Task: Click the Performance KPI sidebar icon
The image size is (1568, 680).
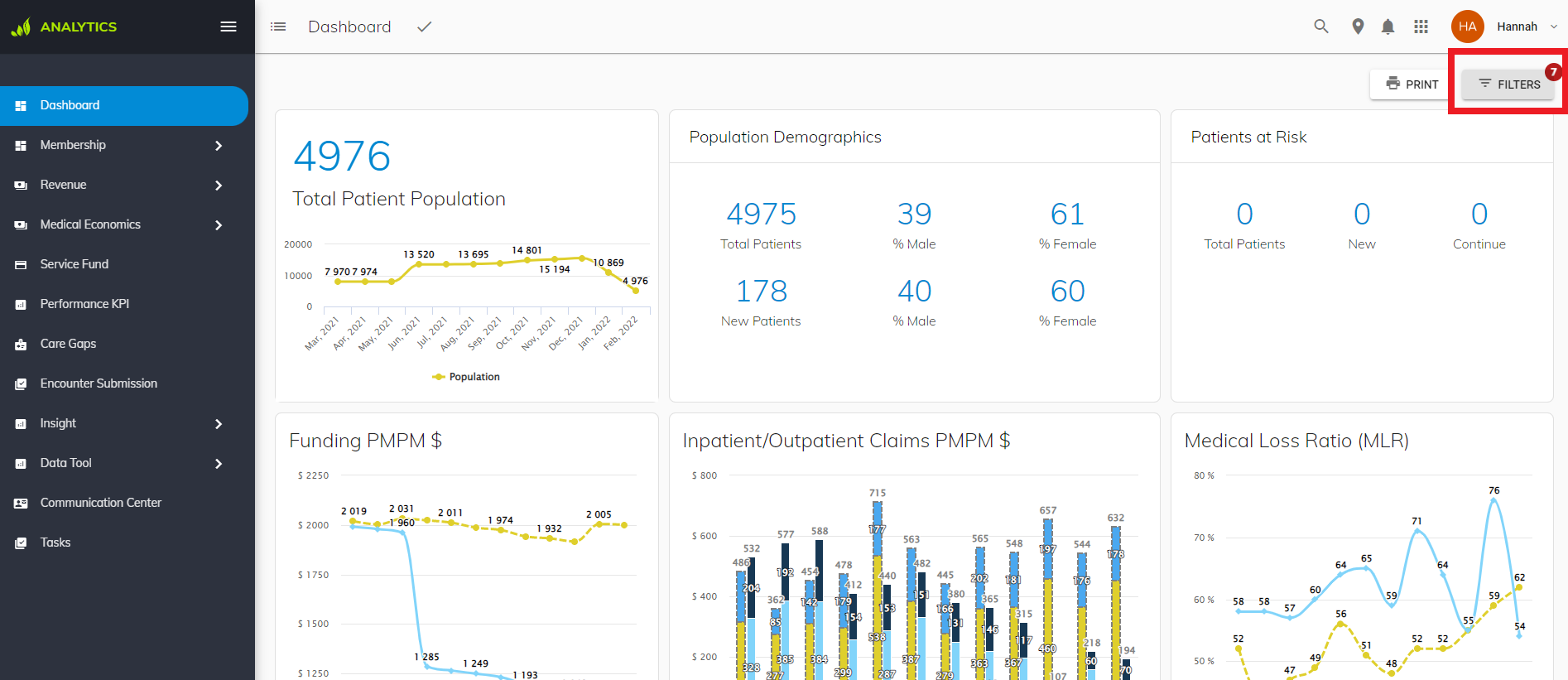Action: click(x=21, y=305)
